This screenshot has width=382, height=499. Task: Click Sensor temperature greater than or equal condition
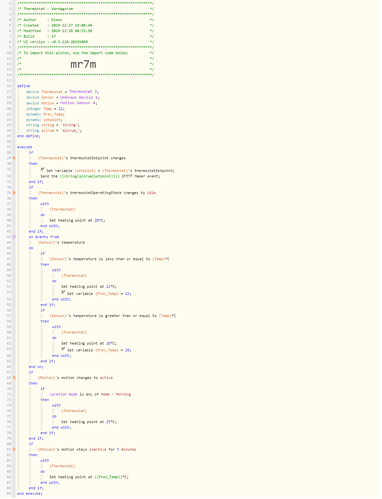113,316
